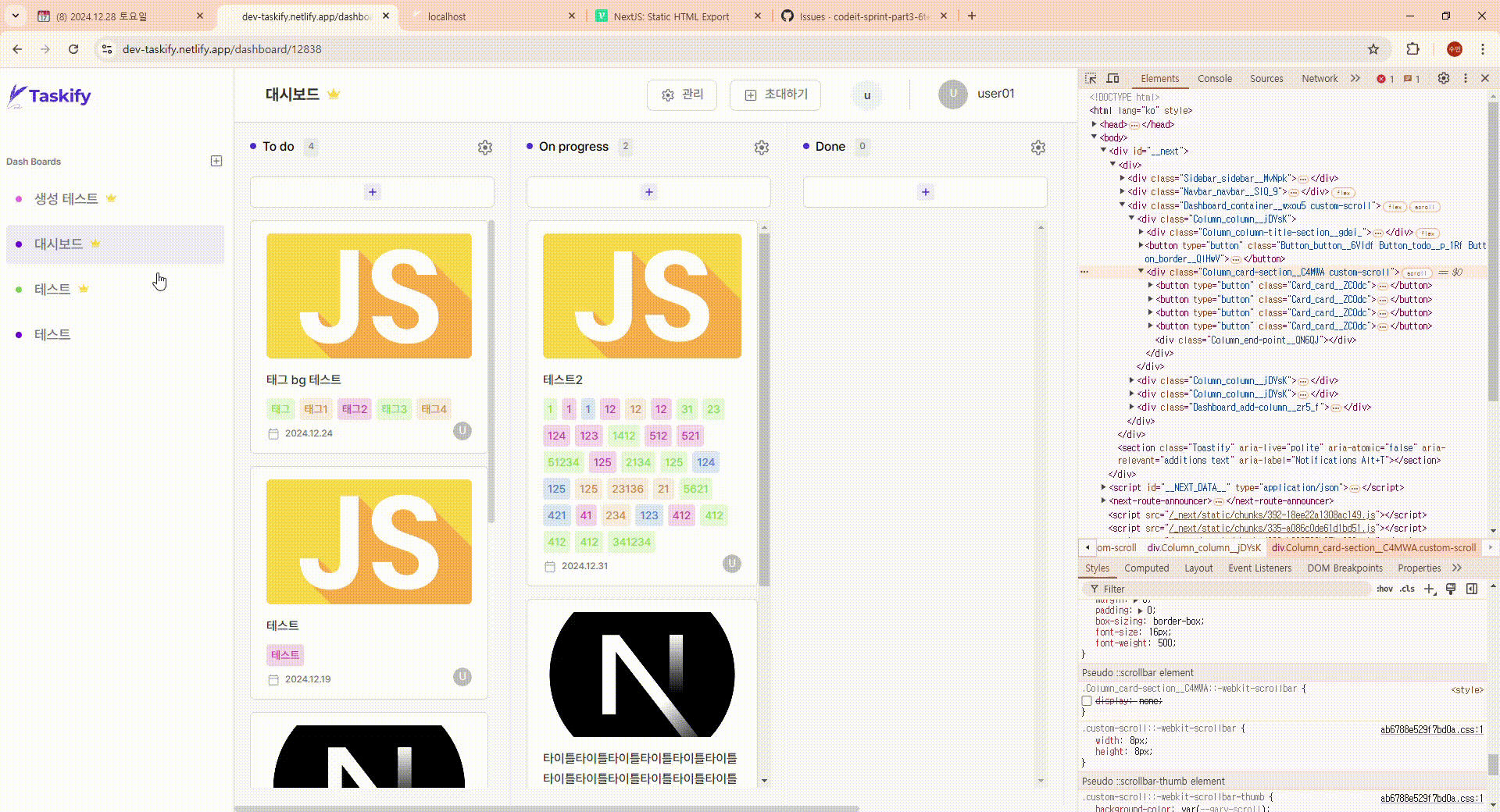This screenshot has width=1500, height=812.
Task: Open the DOM Breakpoints tab
Action: coord(1345,568)
